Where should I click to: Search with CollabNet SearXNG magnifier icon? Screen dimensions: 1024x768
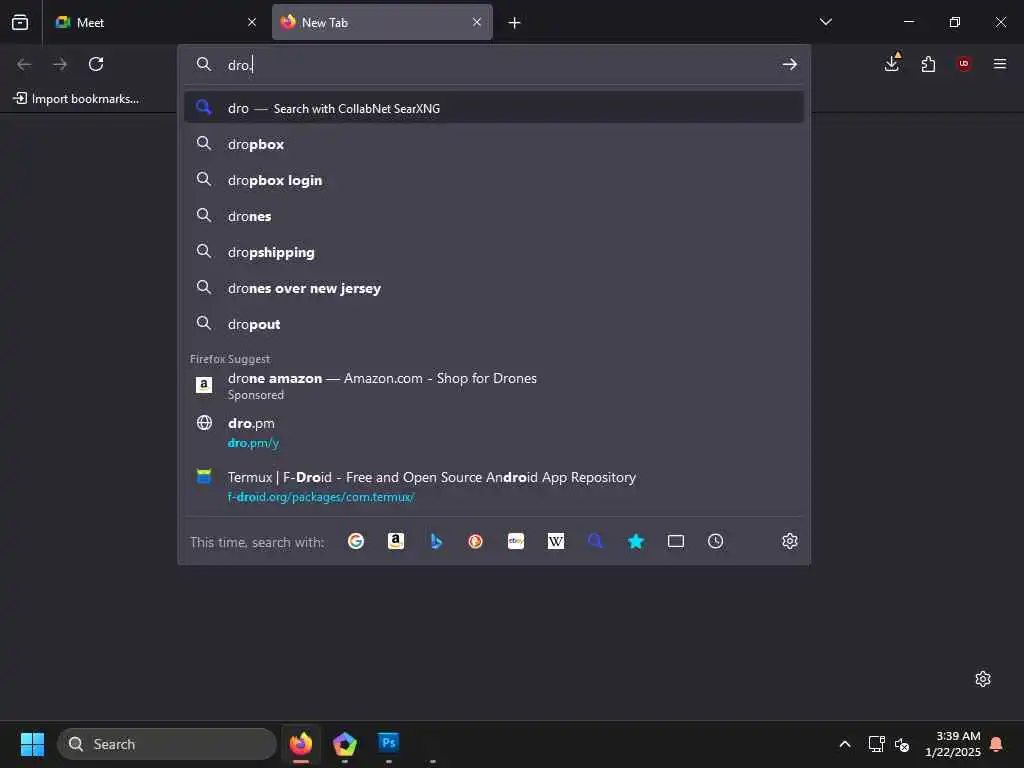tap(596, 541)
